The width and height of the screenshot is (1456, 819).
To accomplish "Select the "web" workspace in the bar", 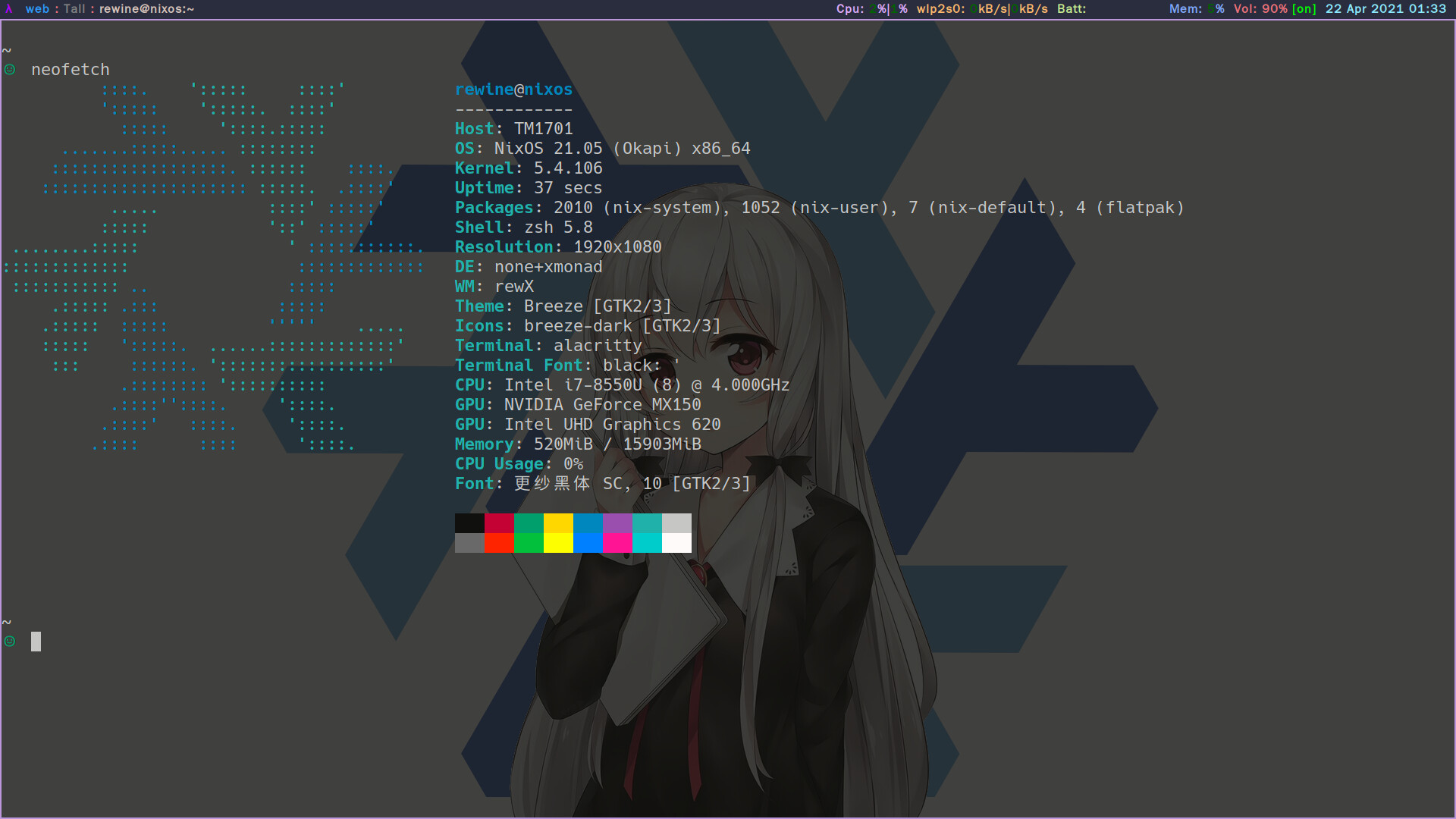I will 37,9.
